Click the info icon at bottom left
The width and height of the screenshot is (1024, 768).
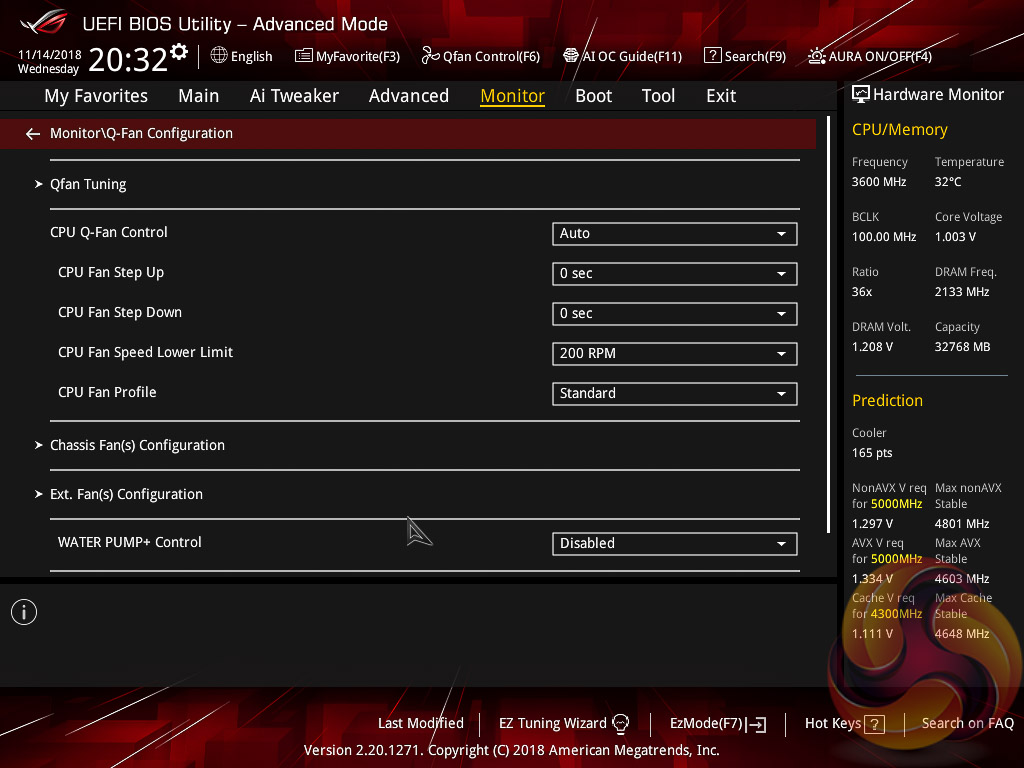pyautogui.click(x=24, y=612)
